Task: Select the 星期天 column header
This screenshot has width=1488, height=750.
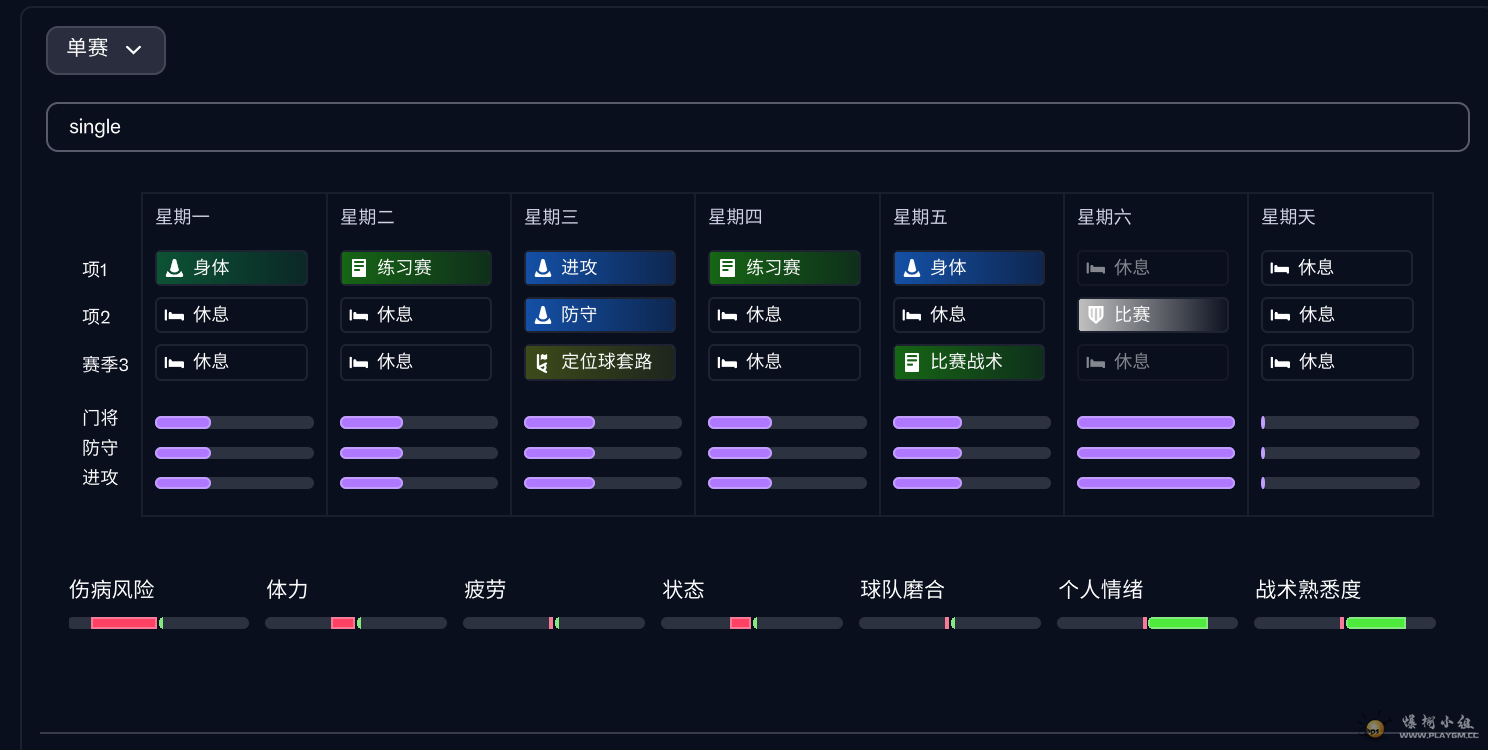Action: click(1288, 217)
